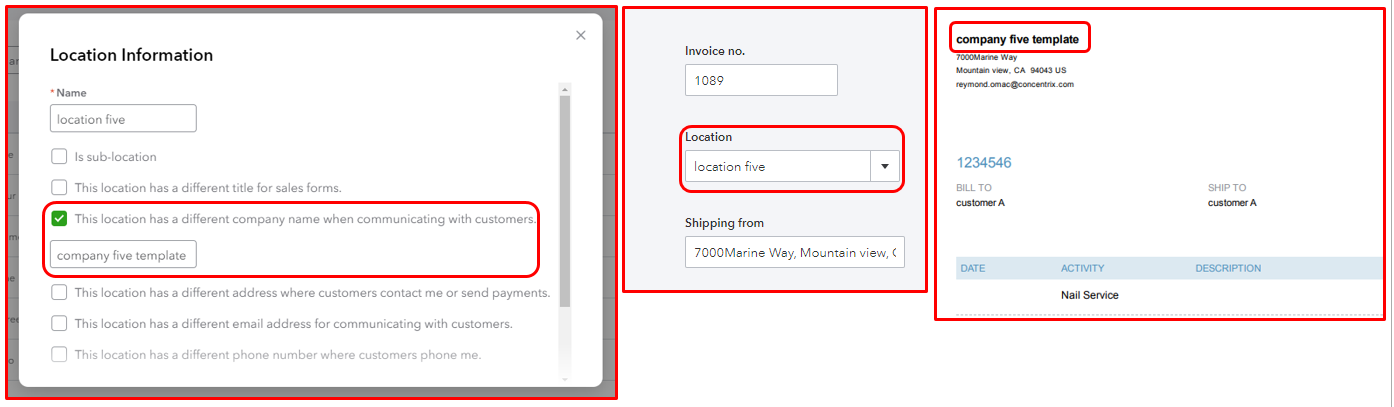Enable the Is sub-location checkbox
The image size is (1394, 407).
(59, 157)
